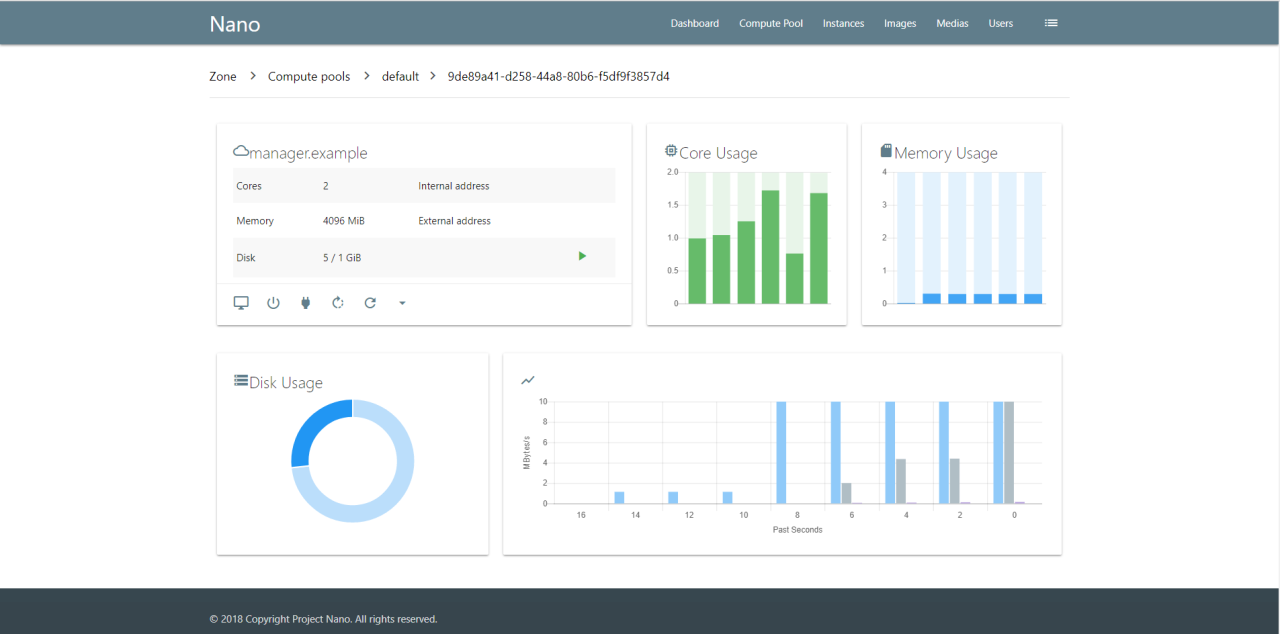
Task: Click the power shutdown icon
Action: (x=273, y=303)
